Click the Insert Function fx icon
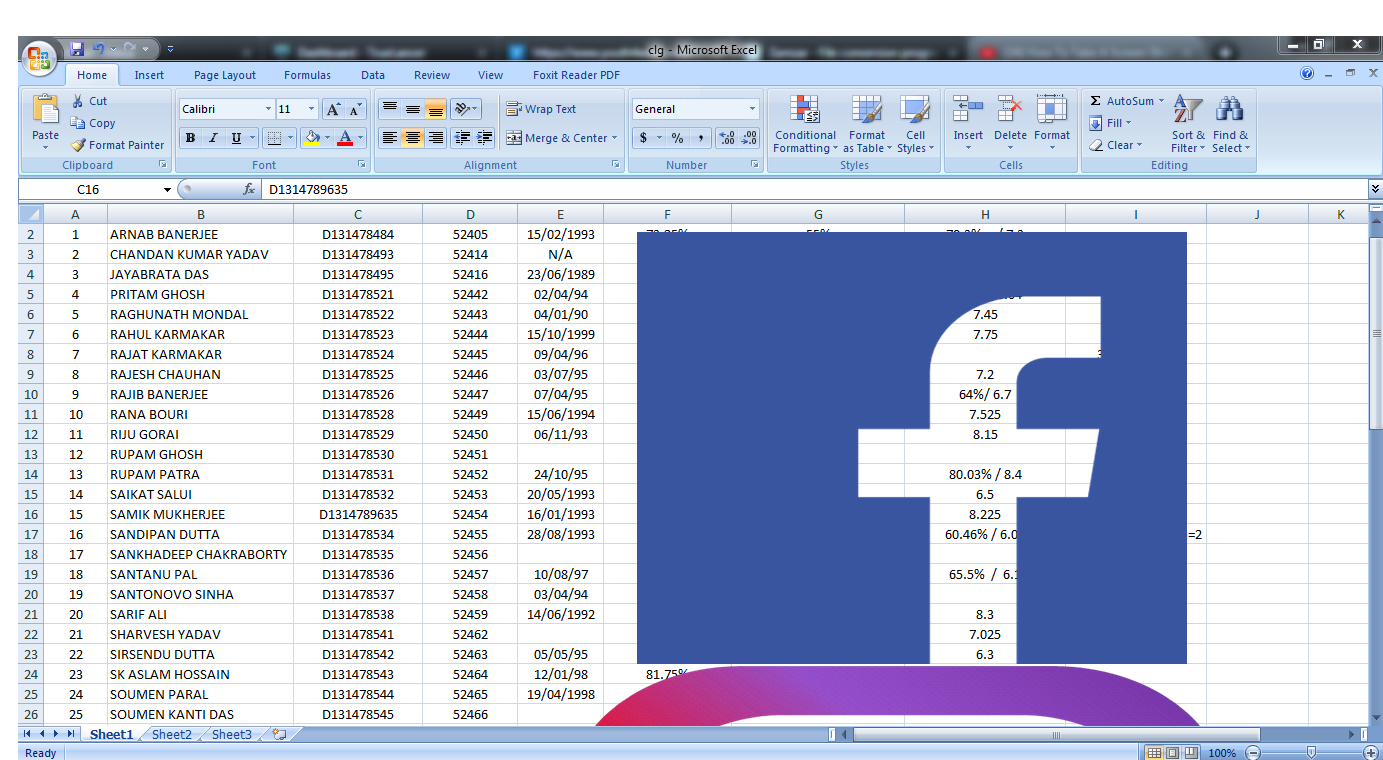 (x=250, y=189)
